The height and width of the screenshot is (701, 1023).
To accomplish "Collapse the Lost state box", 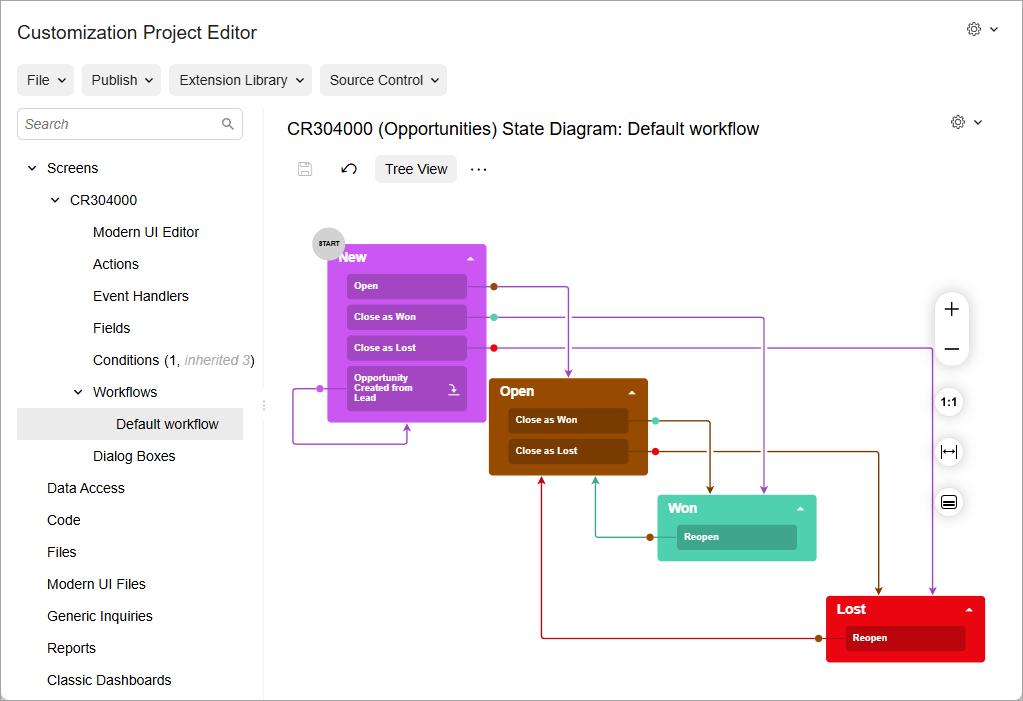I will [970, 610].
